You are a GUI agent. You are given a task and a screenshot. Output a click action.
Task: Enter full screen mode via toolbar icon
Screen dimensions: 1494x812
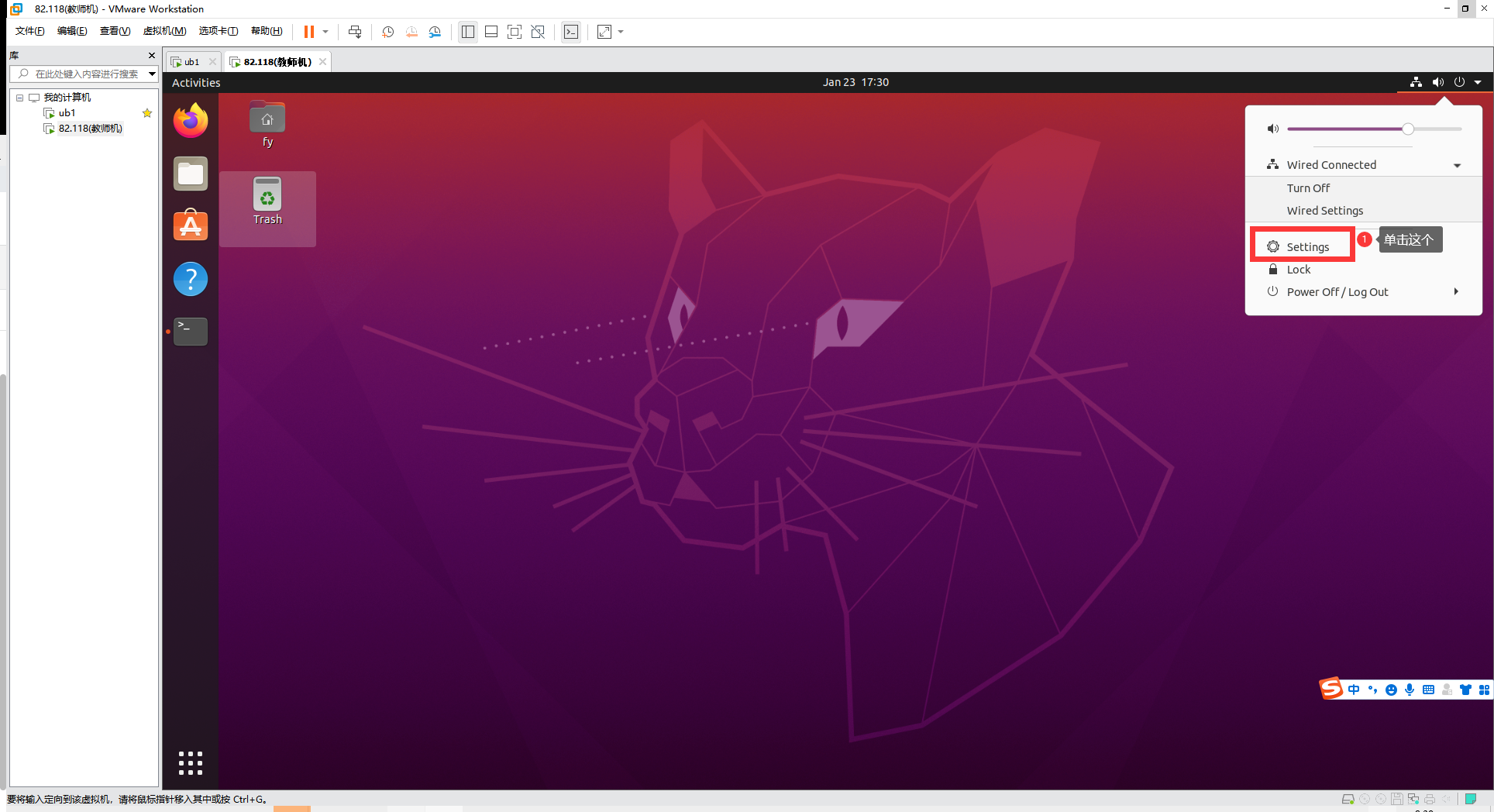tap(515, 32)
